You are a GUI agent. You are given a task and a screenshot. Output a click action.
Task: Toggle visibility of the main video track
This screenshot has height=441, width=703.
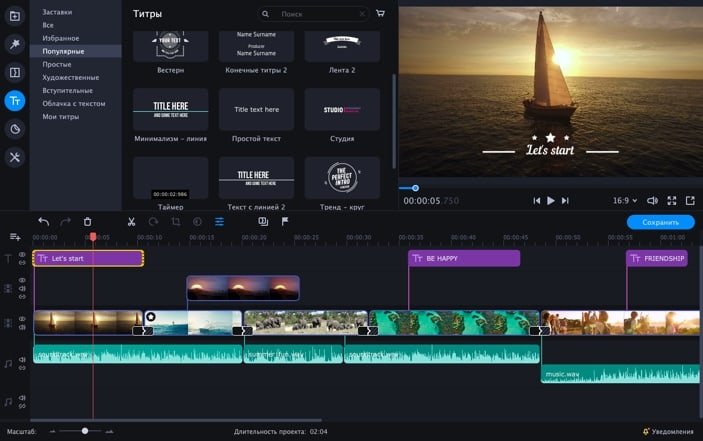[x=22, y=319]
